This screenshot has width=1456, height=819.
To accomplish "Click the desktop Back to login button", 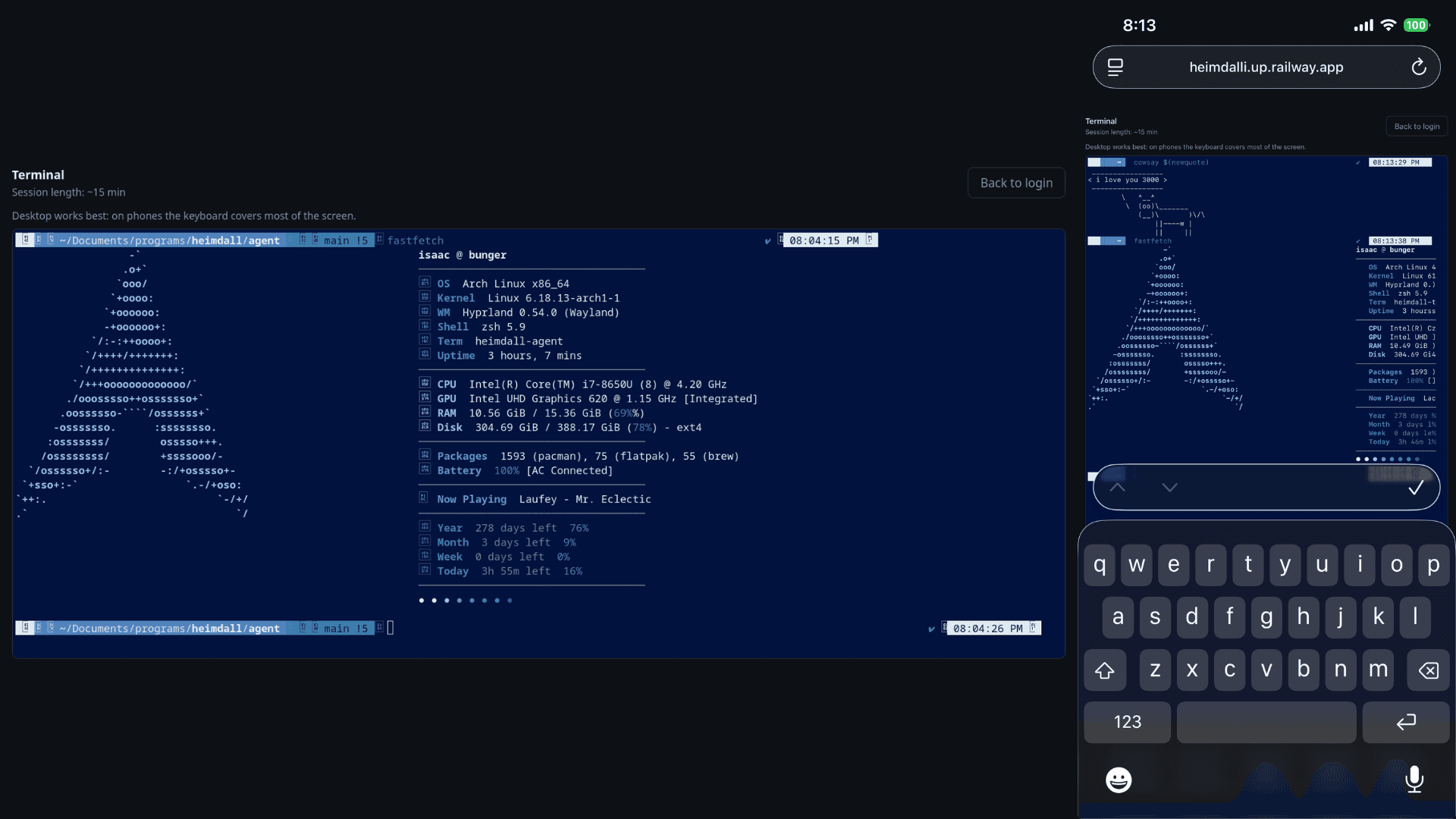I will pyautogui.click(x=1016, y=183).
